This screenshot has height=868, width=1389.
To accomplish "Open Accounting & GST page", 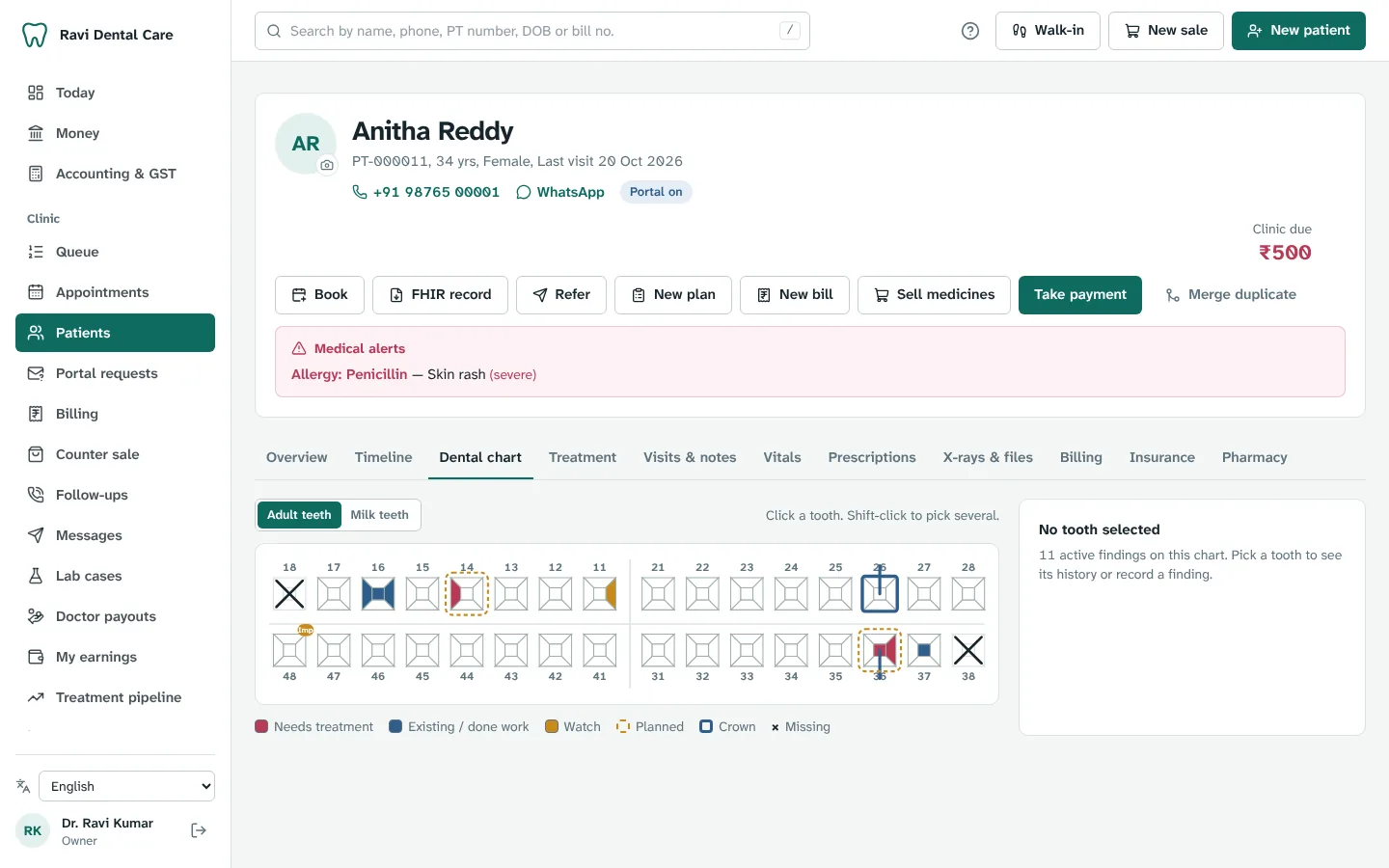I will (x=115, y=174).
